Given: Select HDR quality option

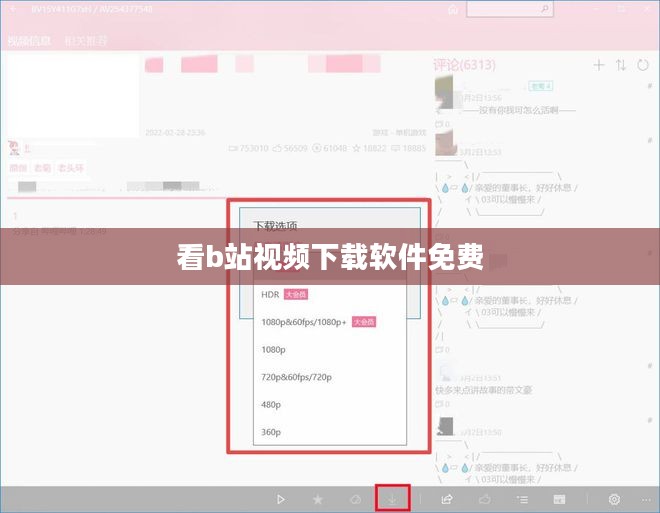Looking at the screenshot, I should 330,295.
